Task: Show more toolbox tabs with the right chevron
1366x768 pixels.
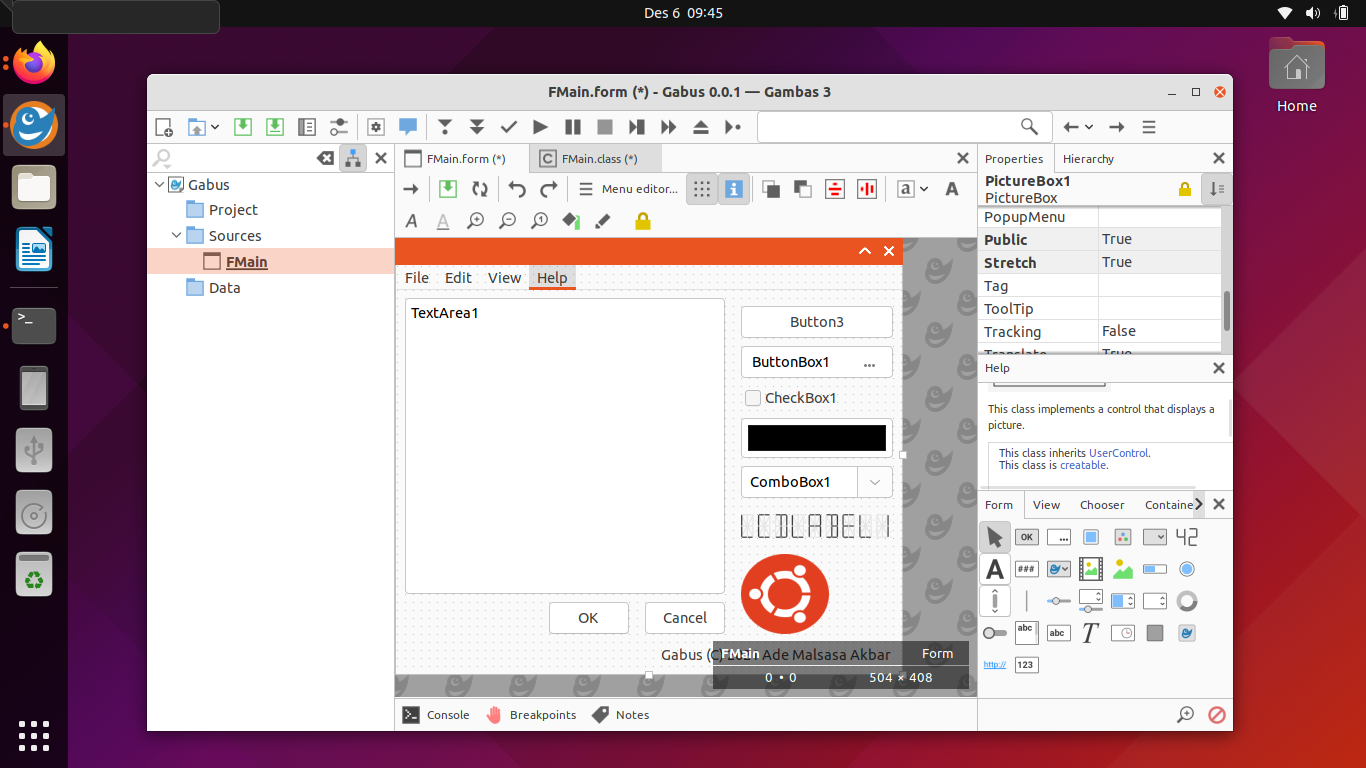Action: click(1200, 505)
